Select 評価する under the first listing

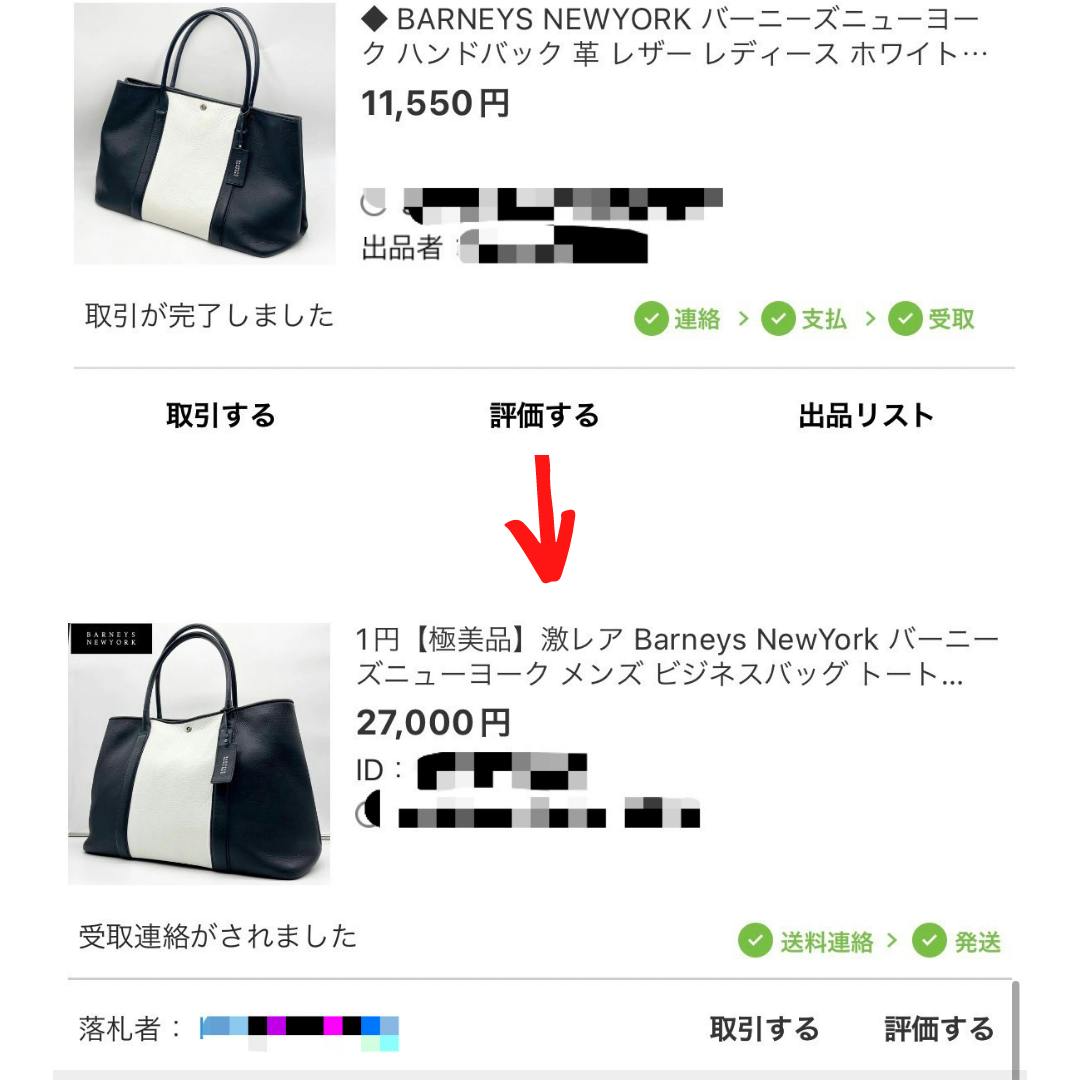point(544,415)
